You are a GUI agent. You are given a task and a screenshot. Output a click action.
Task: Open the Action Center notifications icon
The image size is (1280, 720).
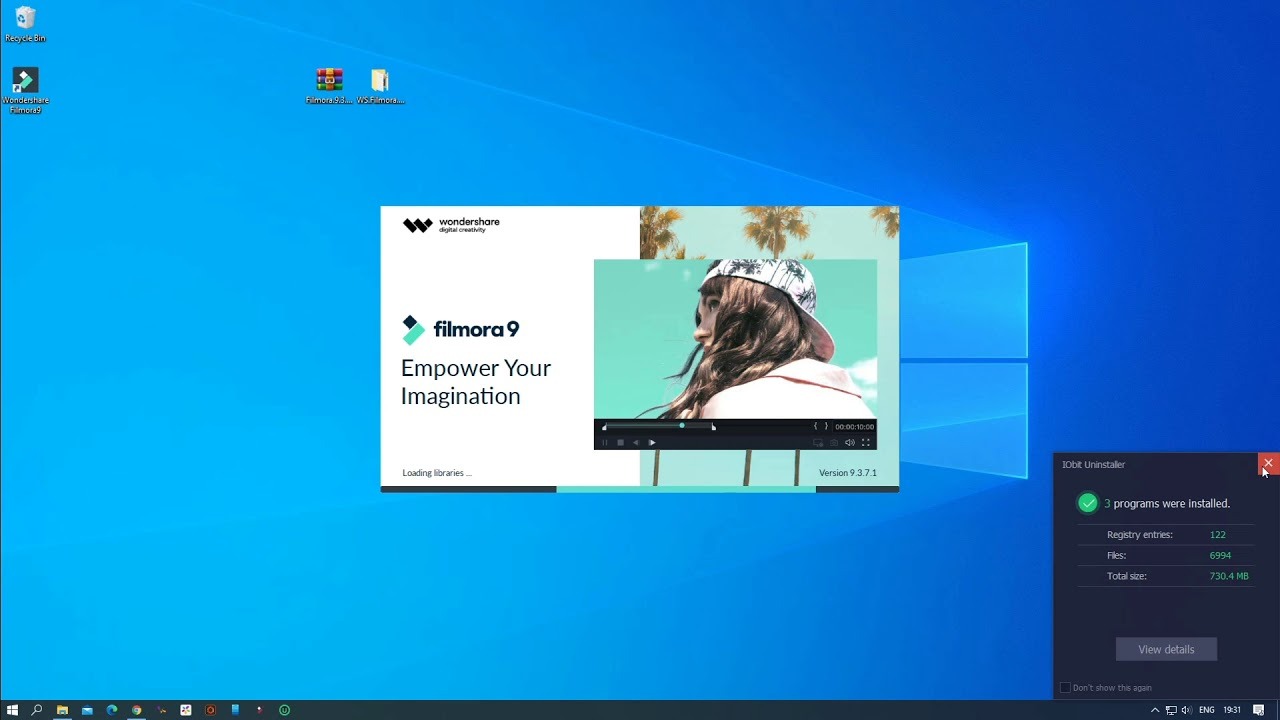pyautogui.click(x=1259, y=710)
